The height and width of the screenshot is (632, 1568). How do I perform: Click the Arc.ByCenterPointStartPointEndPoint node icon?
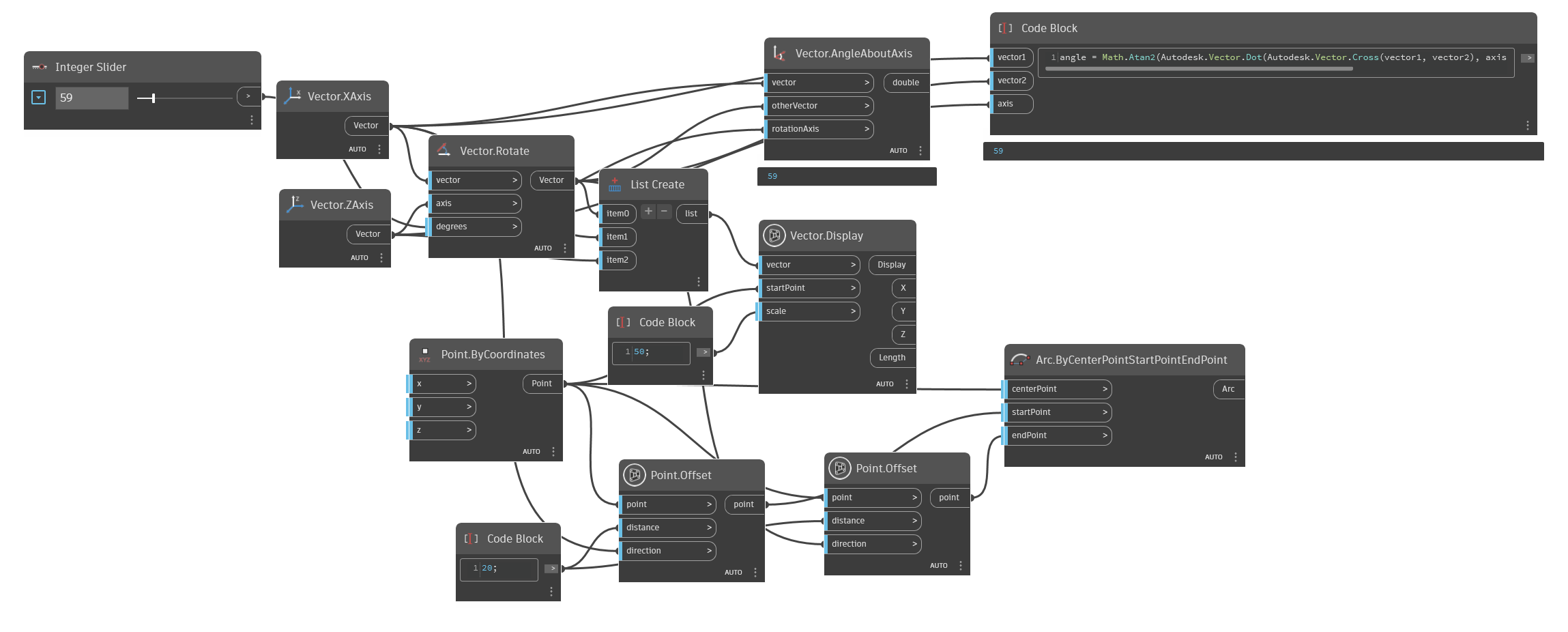click(1020, 360)
